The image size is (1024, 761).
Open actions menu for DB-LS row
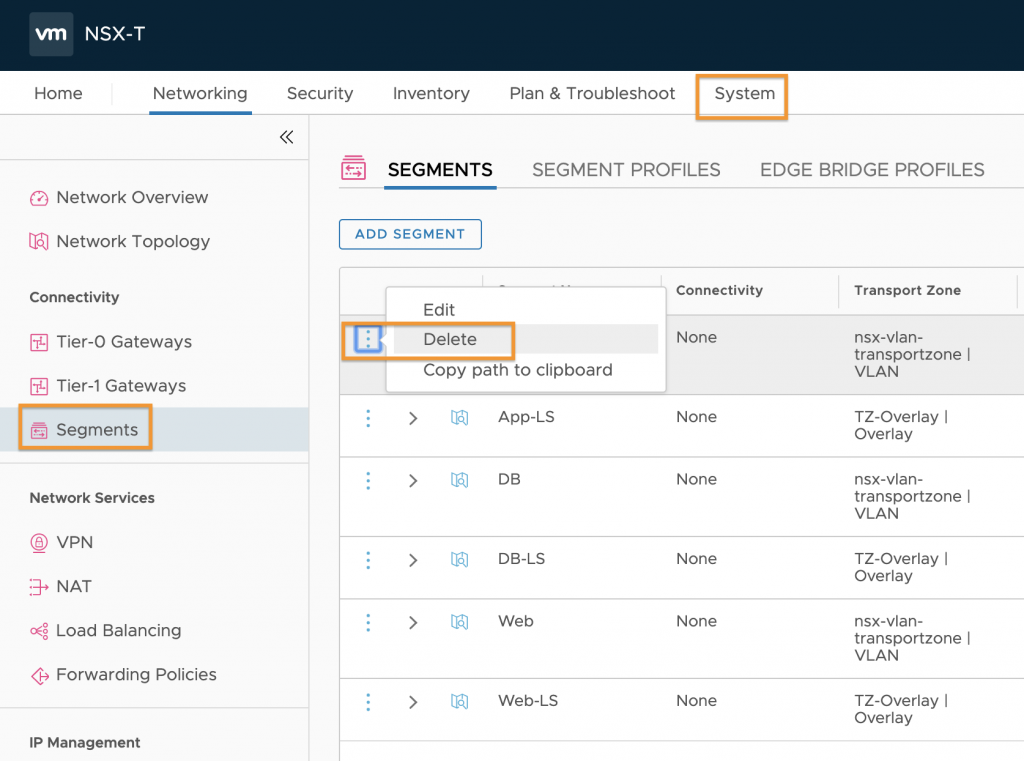tap(368, 560)
